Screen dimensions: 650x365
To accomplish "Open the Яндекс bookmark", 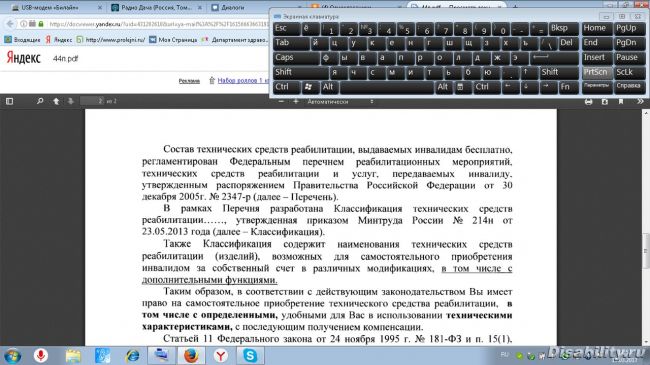I will (x=58, y=40).
